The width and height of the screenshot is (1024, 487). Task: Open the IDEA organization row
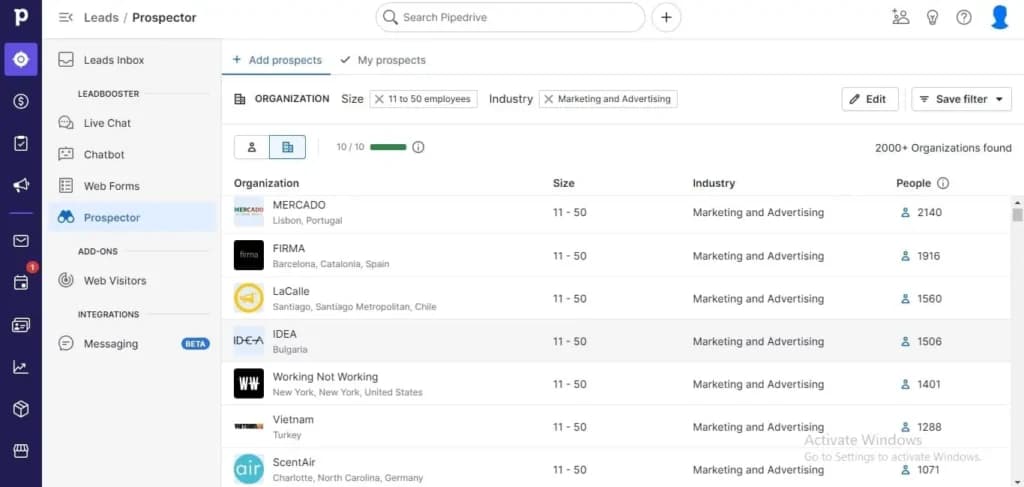click(616, 341)
